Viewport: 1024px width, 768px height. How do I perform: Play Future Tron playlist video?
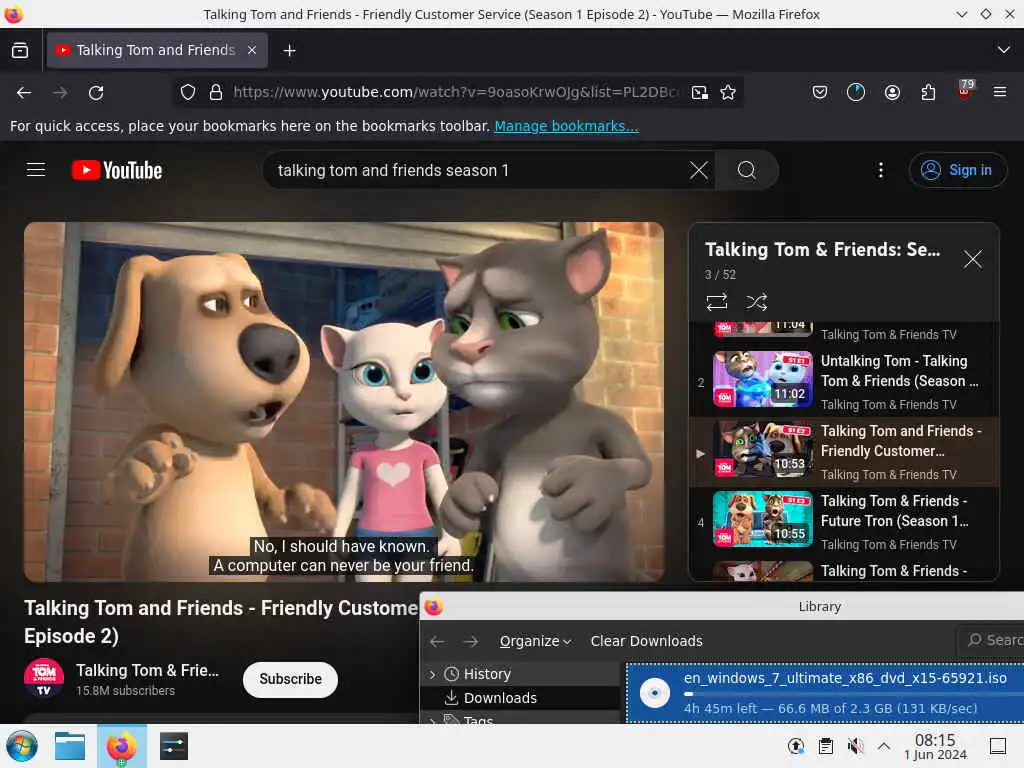[x=844, y=522]
